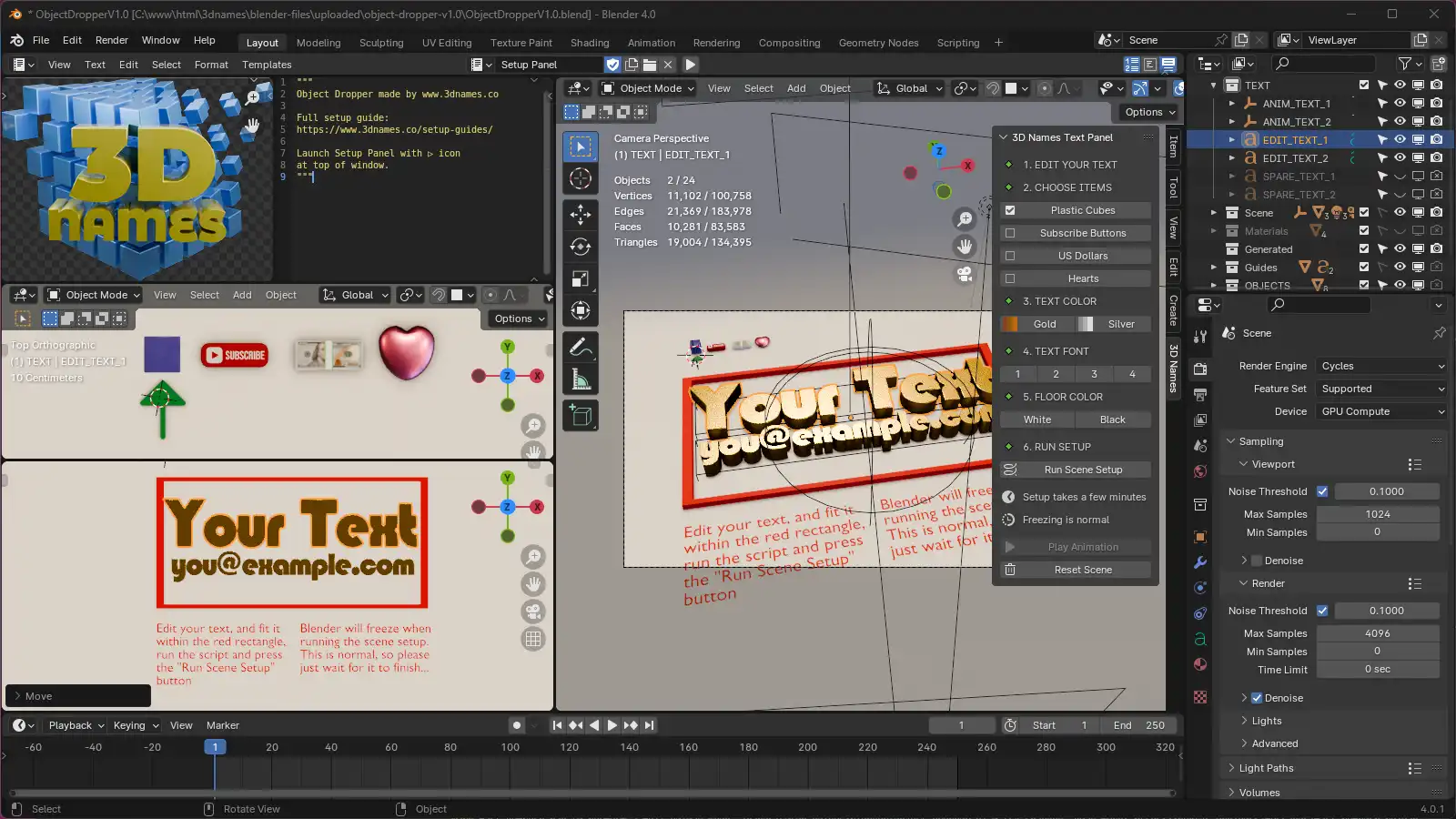Open text file with folder icon in text editor
Screen dimensions: 1456x819
tap(650, 65)
